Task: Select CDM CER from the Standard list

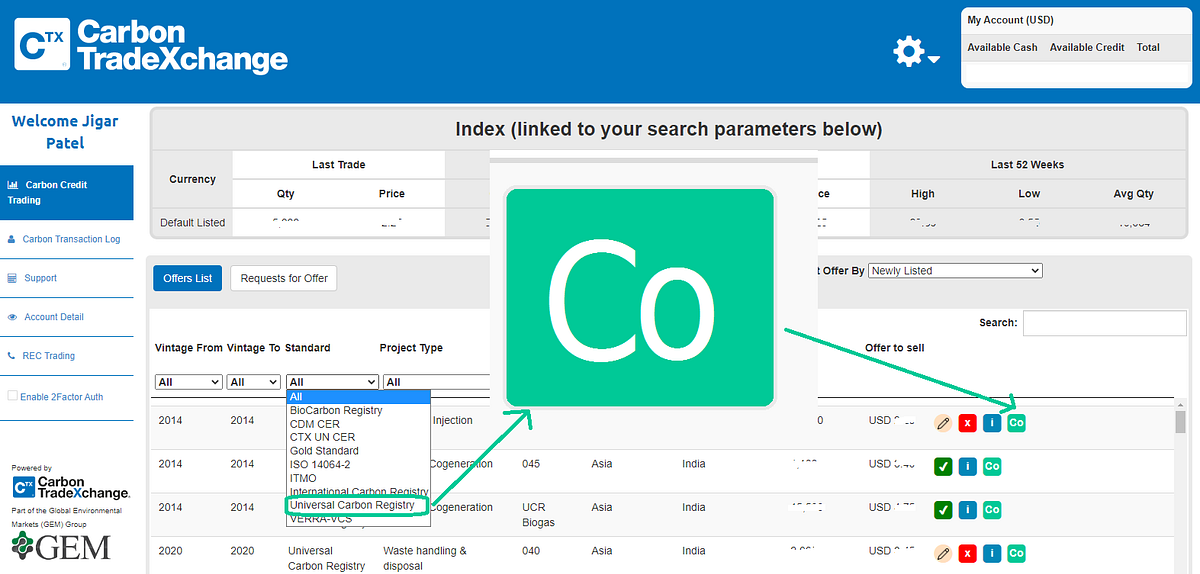Action: click(358, 424)
